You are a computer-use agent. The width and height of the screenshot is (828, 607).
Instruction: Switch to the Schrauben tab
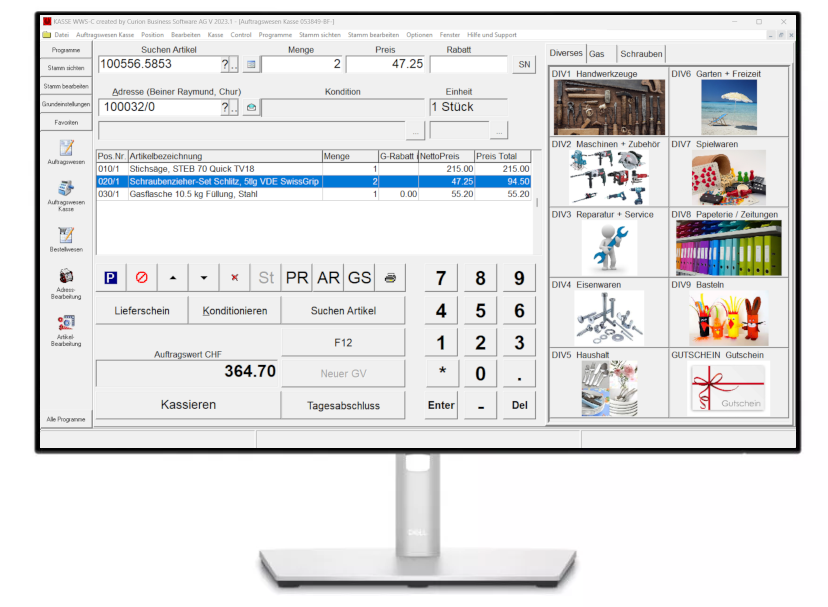[641, 54]
